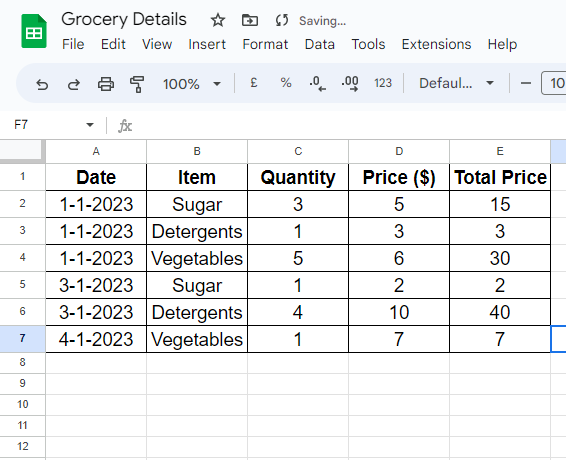Open the 123 more formats menu
This screenshot has width=566, height=460.
[x=383, y=83]
